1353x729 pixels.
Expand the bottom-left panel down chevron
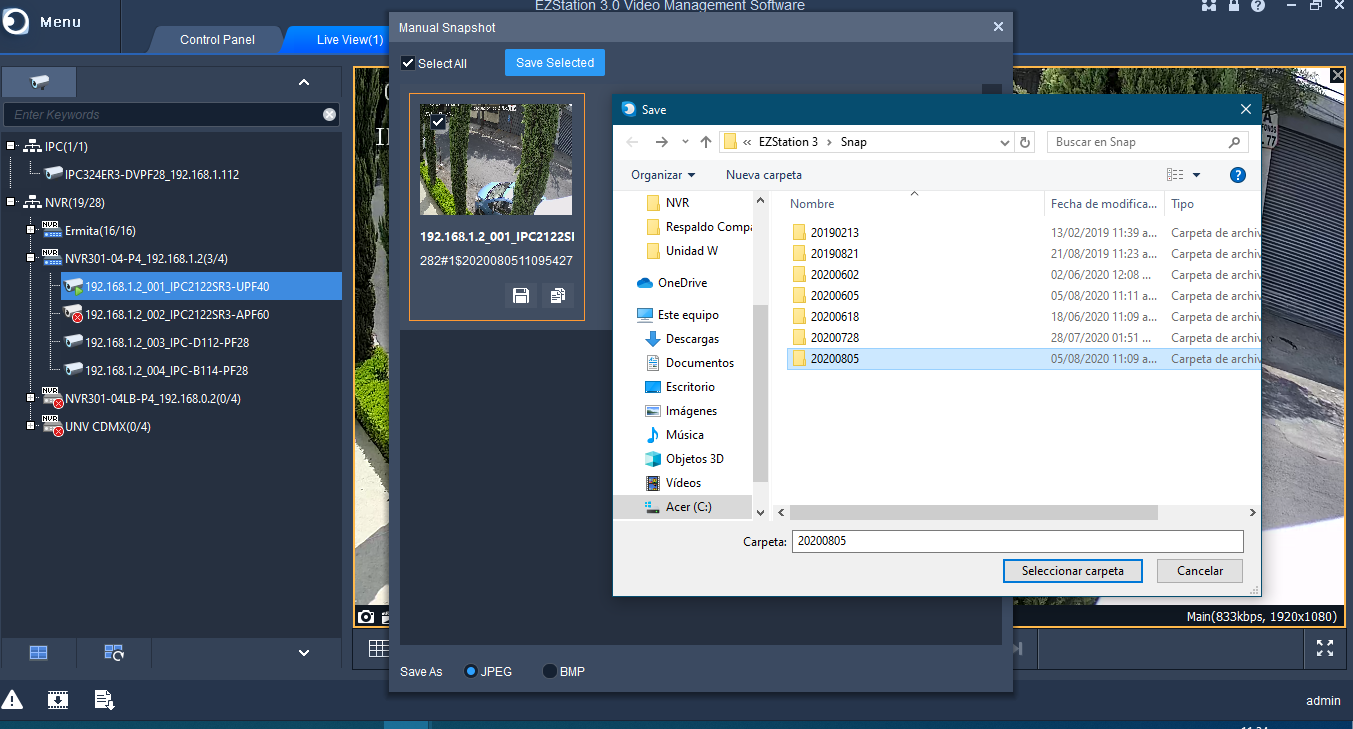[x=304, y=653]
